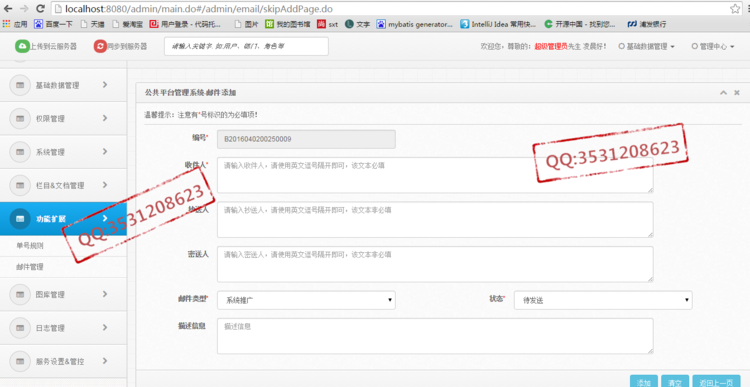Click the disabled 编号 field B2016040200250009

306,139
